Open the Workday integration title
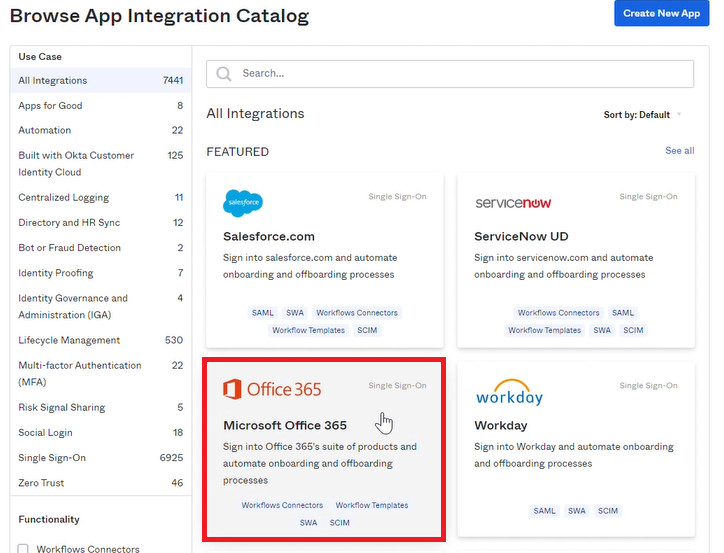This screenshot has width=724, height=553. [501, 425]
